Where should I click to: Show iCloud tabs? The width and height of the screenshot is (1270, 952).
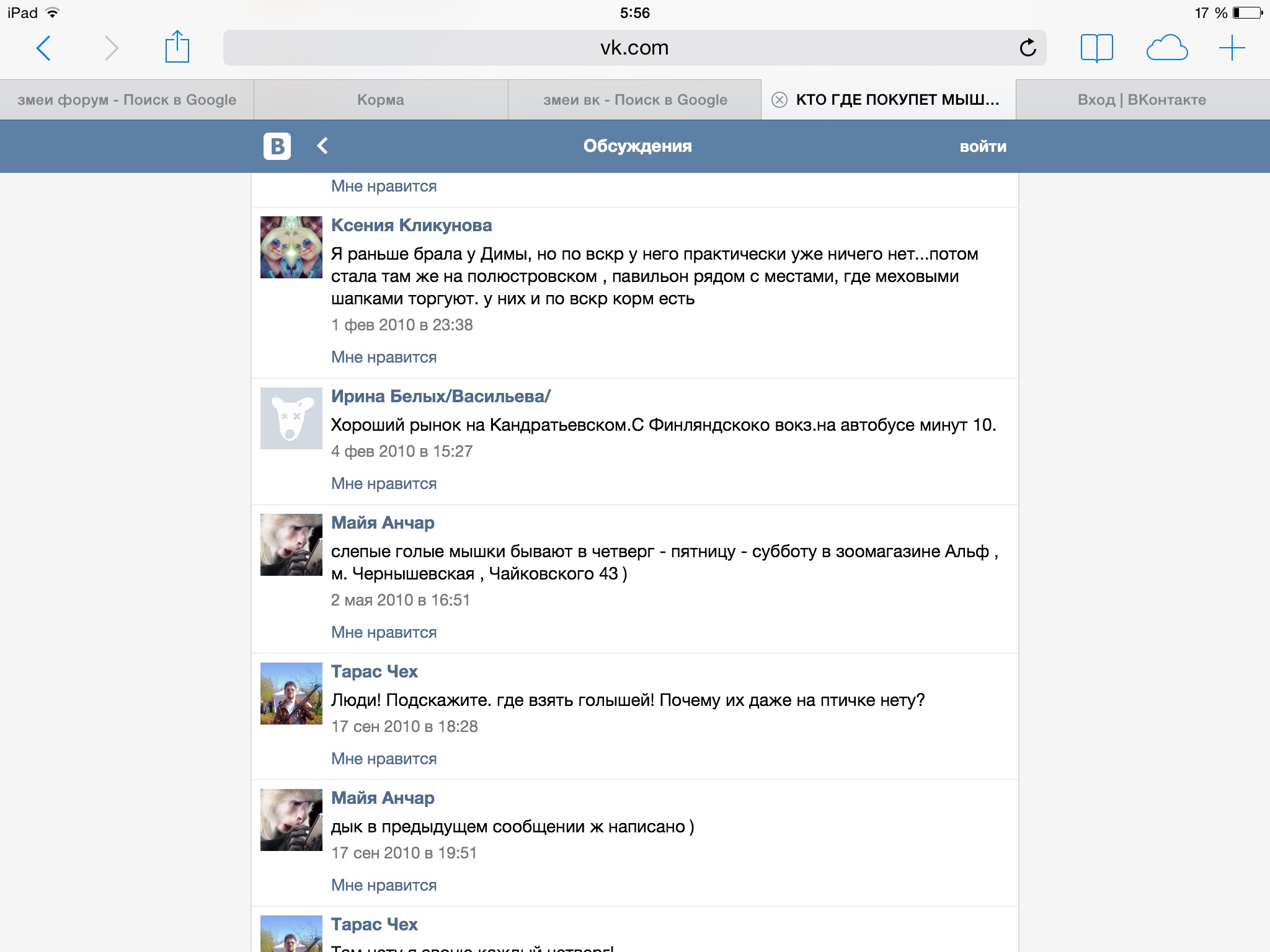[1166, 48]
